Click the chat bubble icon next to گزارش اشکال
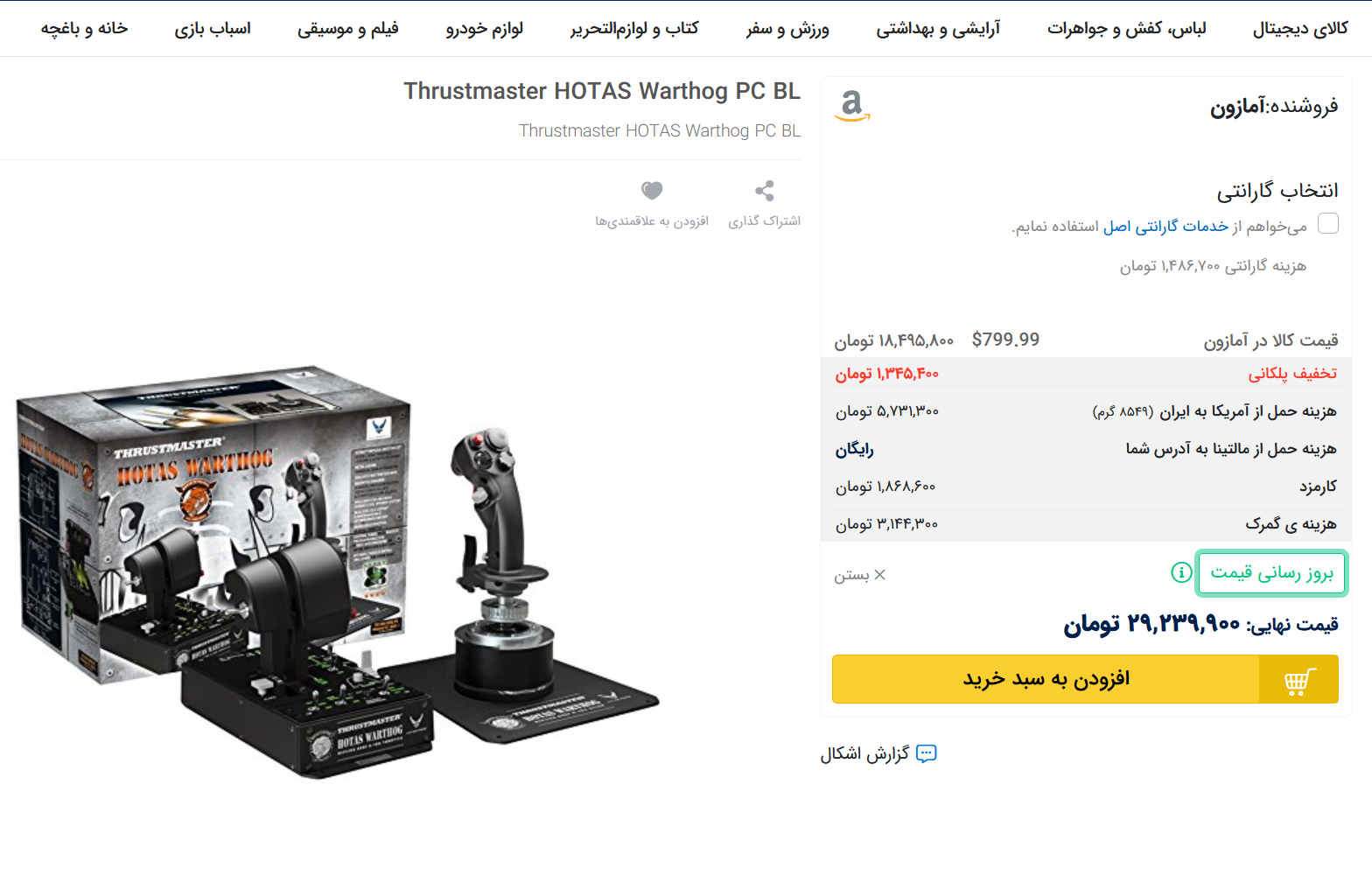 pos(926,753)
